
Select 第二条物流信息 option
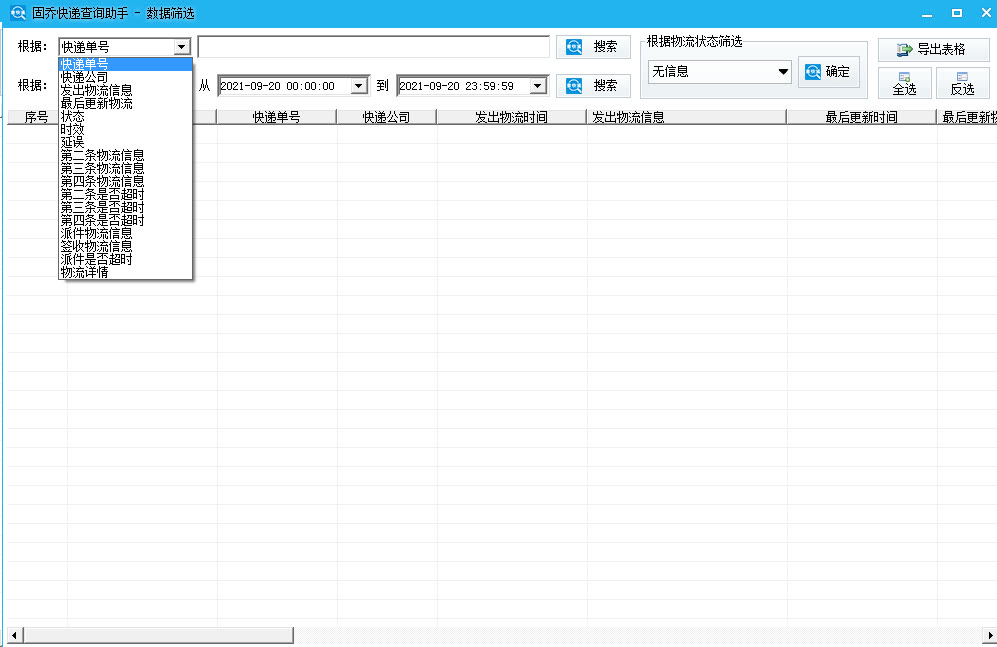(x=125, y=155)
